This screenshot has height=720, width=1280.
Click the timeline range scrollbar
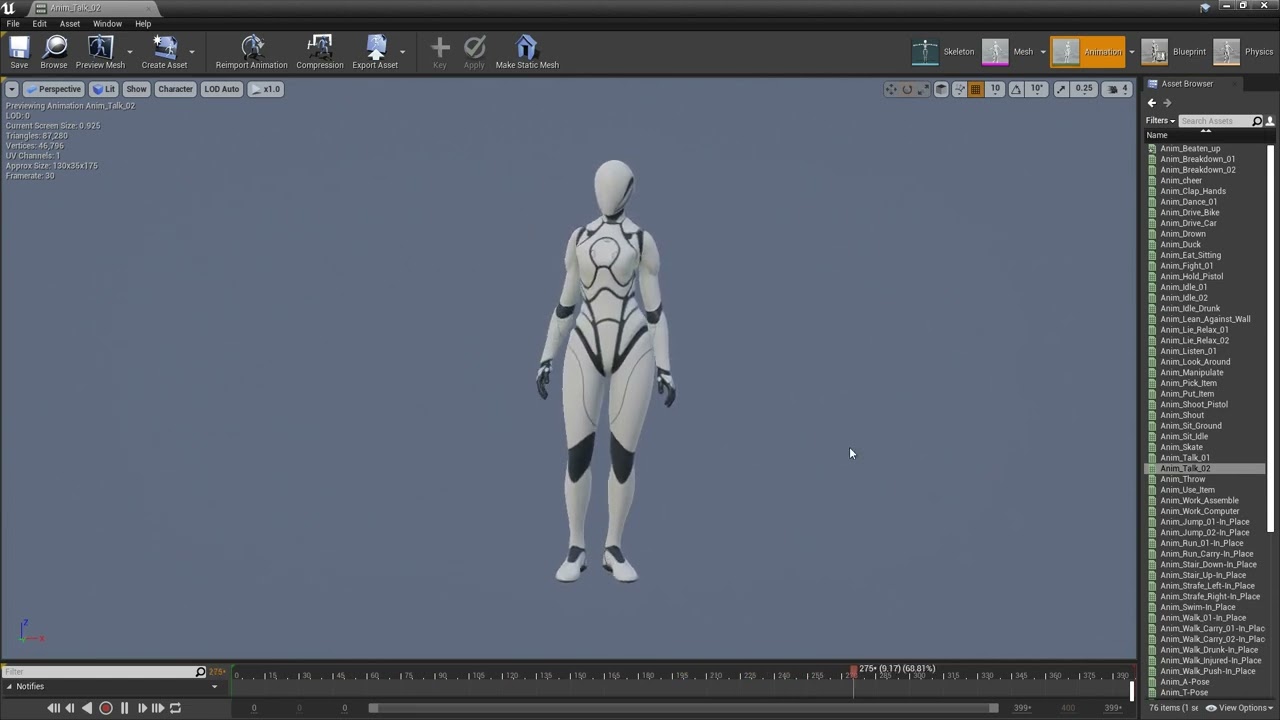click(x=684, y=708)
